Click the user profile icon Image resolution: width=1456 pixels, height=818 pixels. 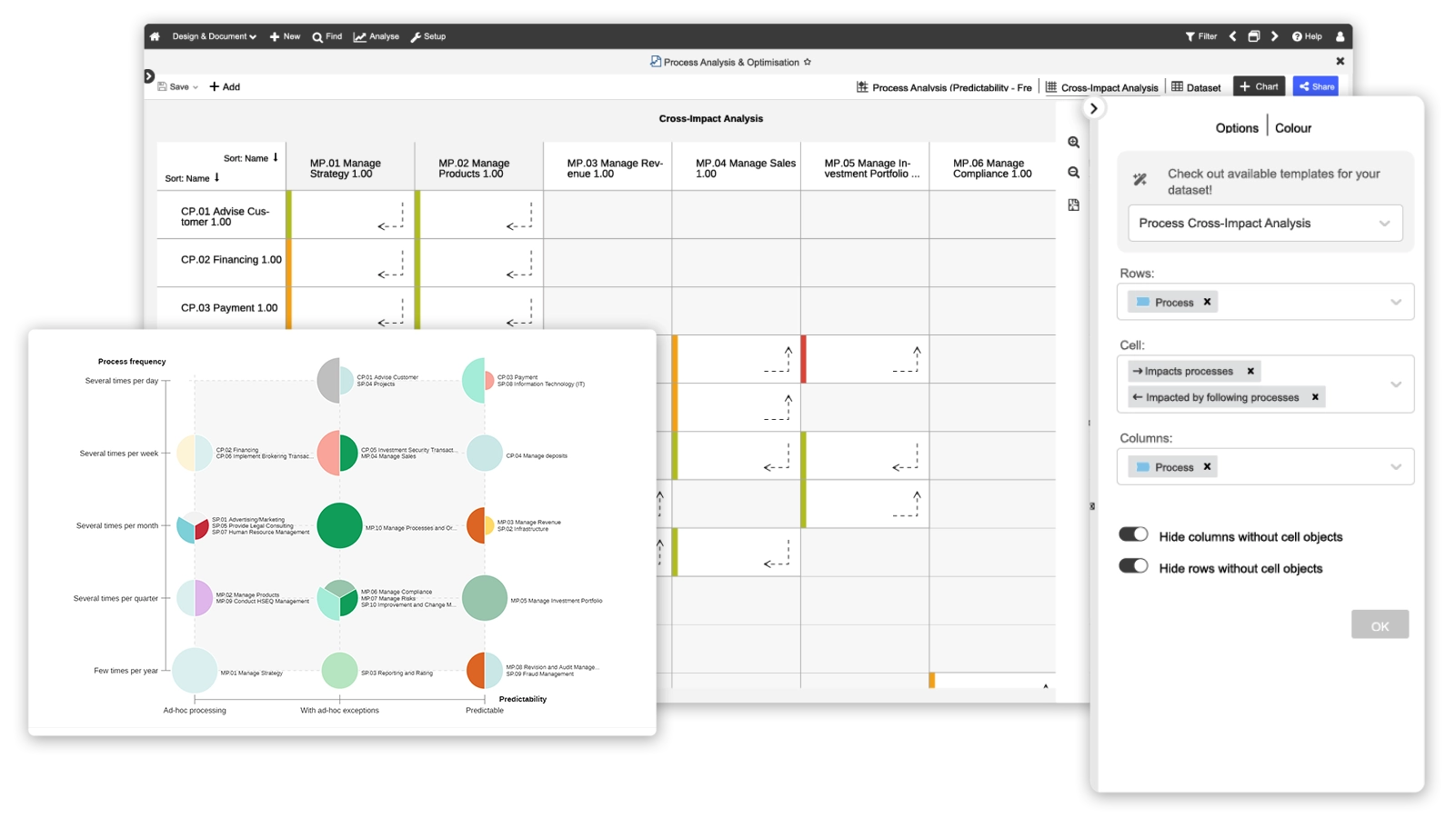point(1340,36)
